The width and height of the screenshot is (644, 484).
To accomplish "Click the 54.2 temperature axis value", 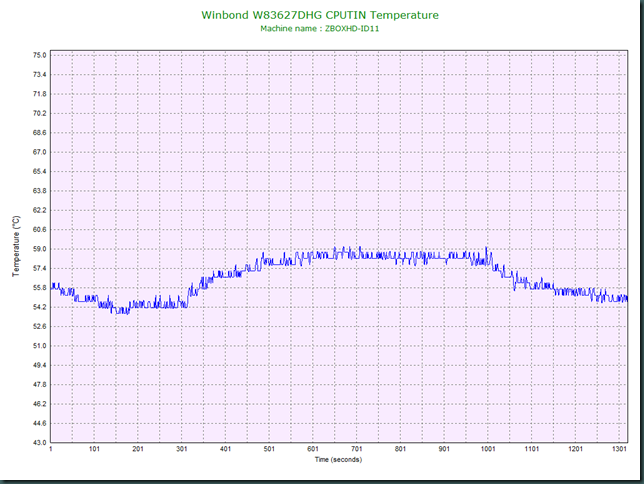I will 39,307.
